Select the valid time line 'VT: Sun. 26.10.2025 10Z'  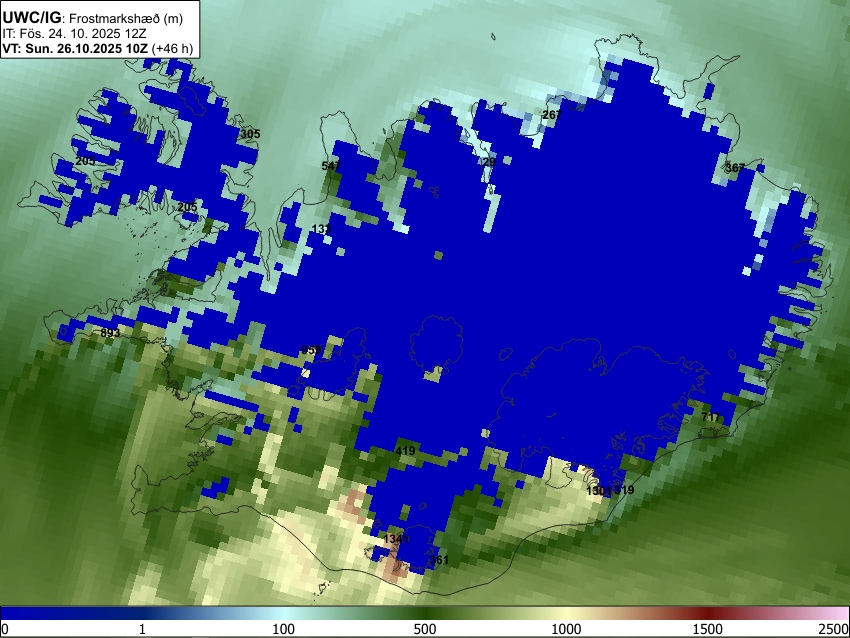[75, 48]
